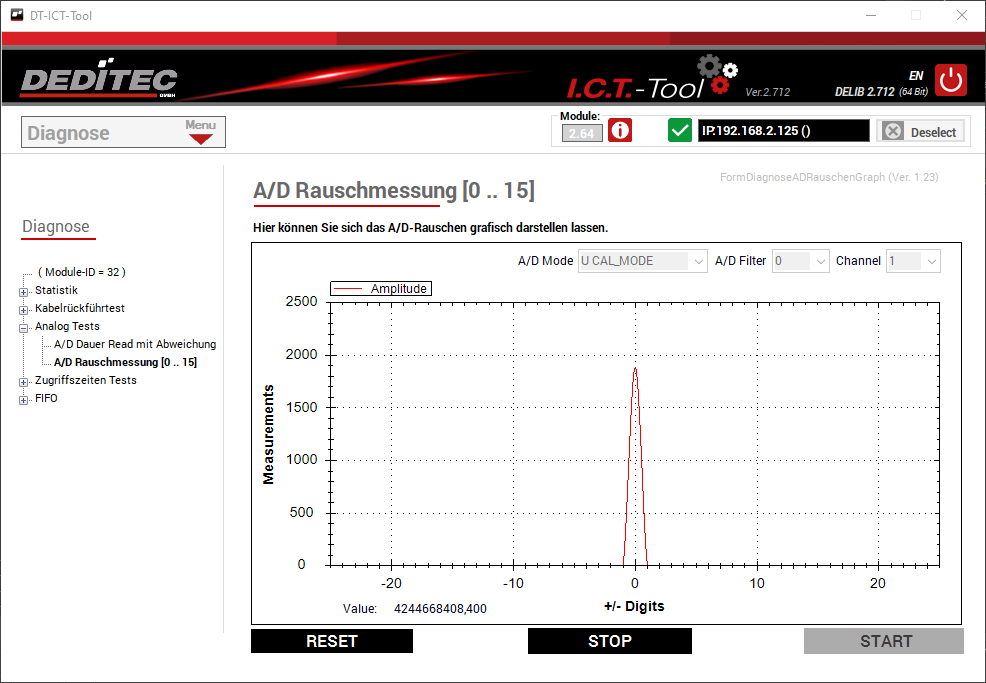
Task: Click the red power button icon
Action: pos(951,79)
